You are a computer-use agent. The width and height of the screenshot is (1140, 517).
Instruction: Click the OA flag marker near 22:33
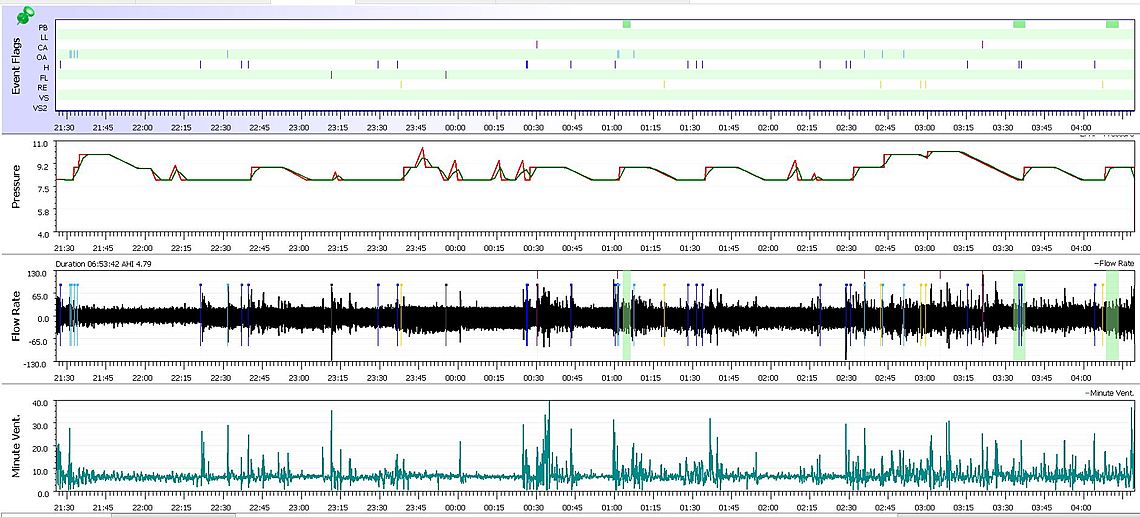228,55
